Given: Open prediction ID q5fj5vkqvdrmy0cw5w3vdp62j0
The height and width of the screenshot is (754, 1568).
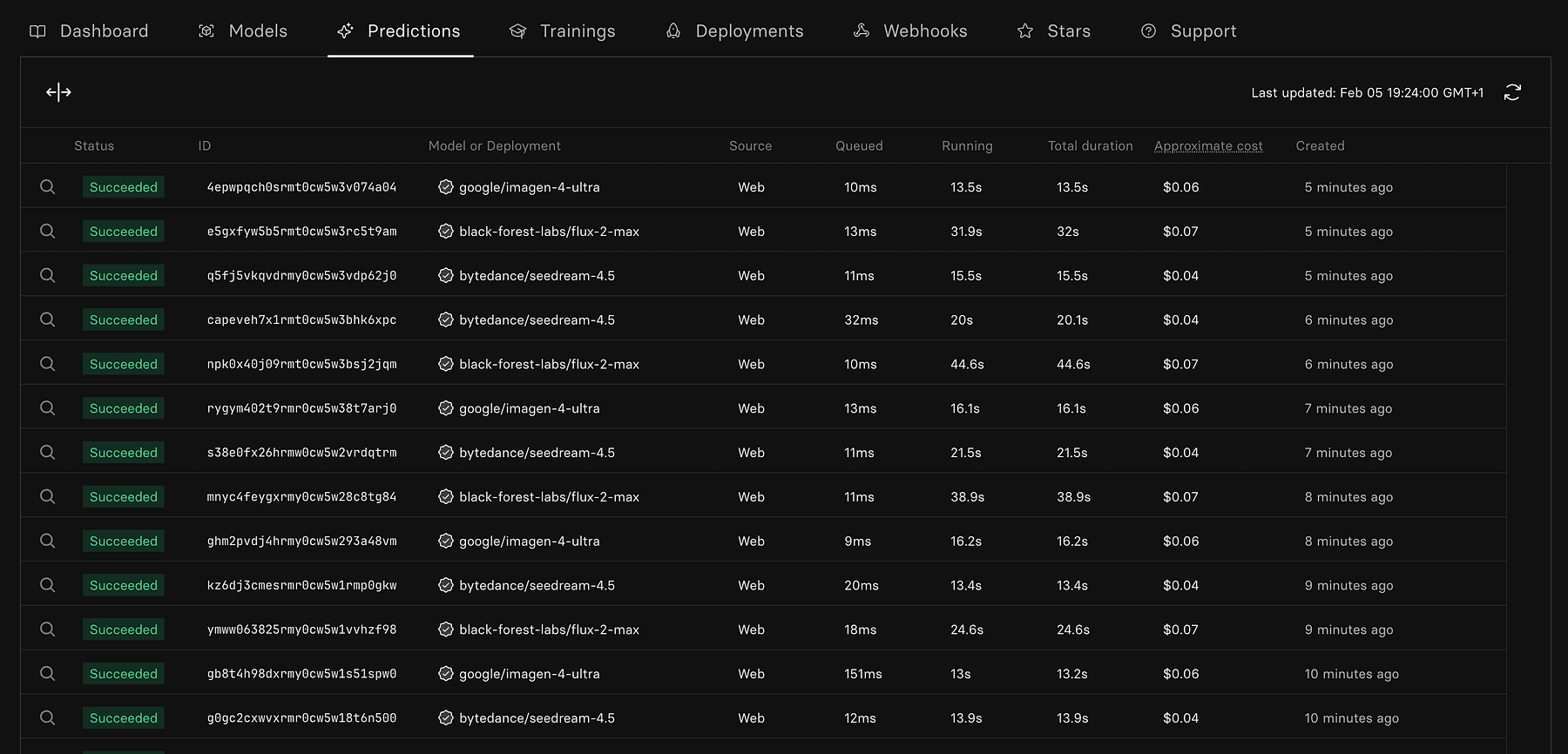Looking at the screenshot, I should [301, 276].
